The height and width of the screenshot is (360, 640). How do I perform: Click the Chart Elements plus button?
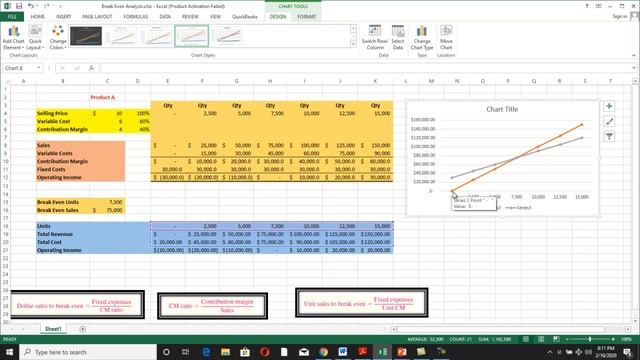click(609, 106)
